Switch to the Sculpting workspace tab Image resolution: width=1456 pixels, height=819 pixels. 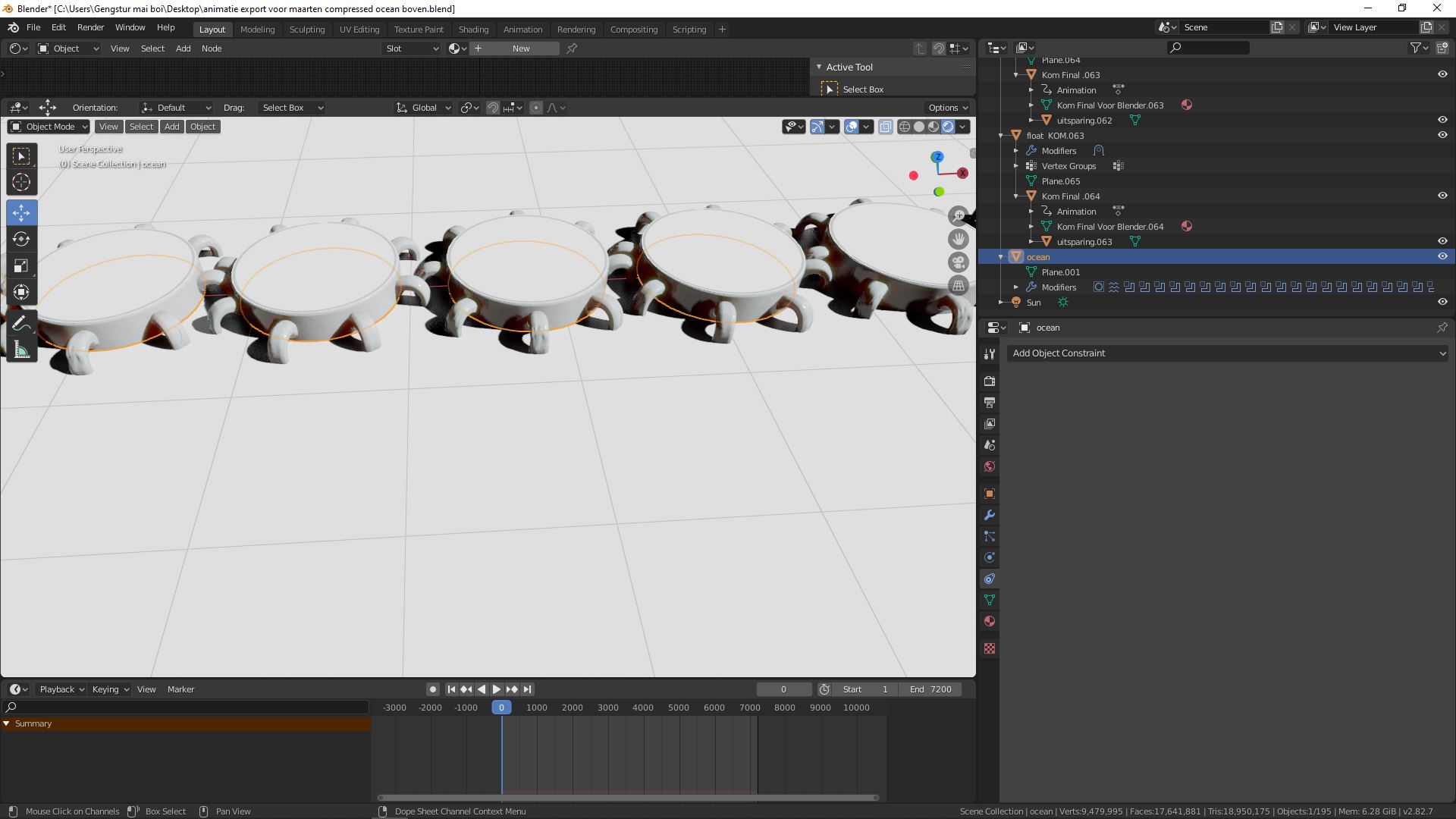tap(307, 30)
